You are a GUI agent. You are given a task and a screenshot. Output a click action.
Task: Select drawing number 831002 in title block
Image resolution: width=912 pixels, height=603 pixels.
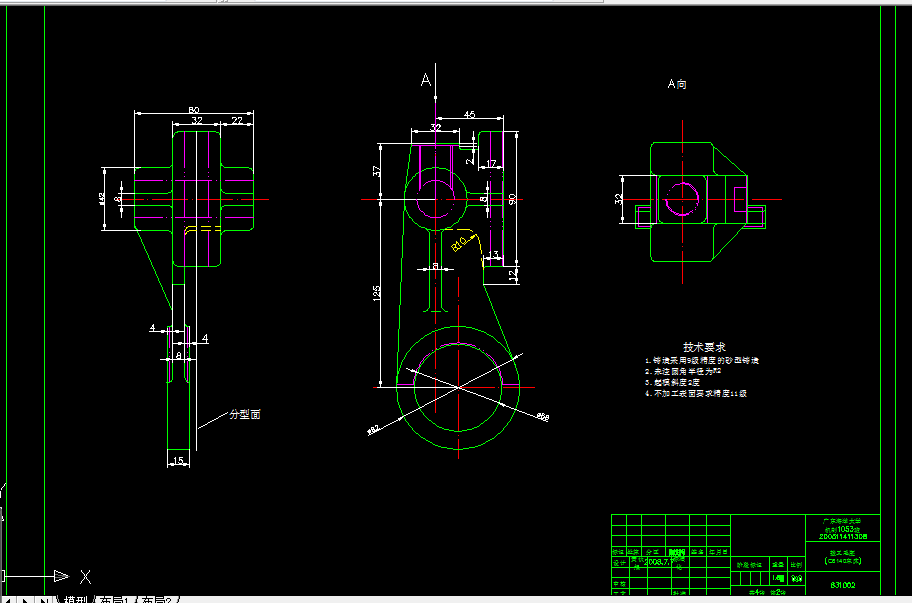click(x=843, y=585)
